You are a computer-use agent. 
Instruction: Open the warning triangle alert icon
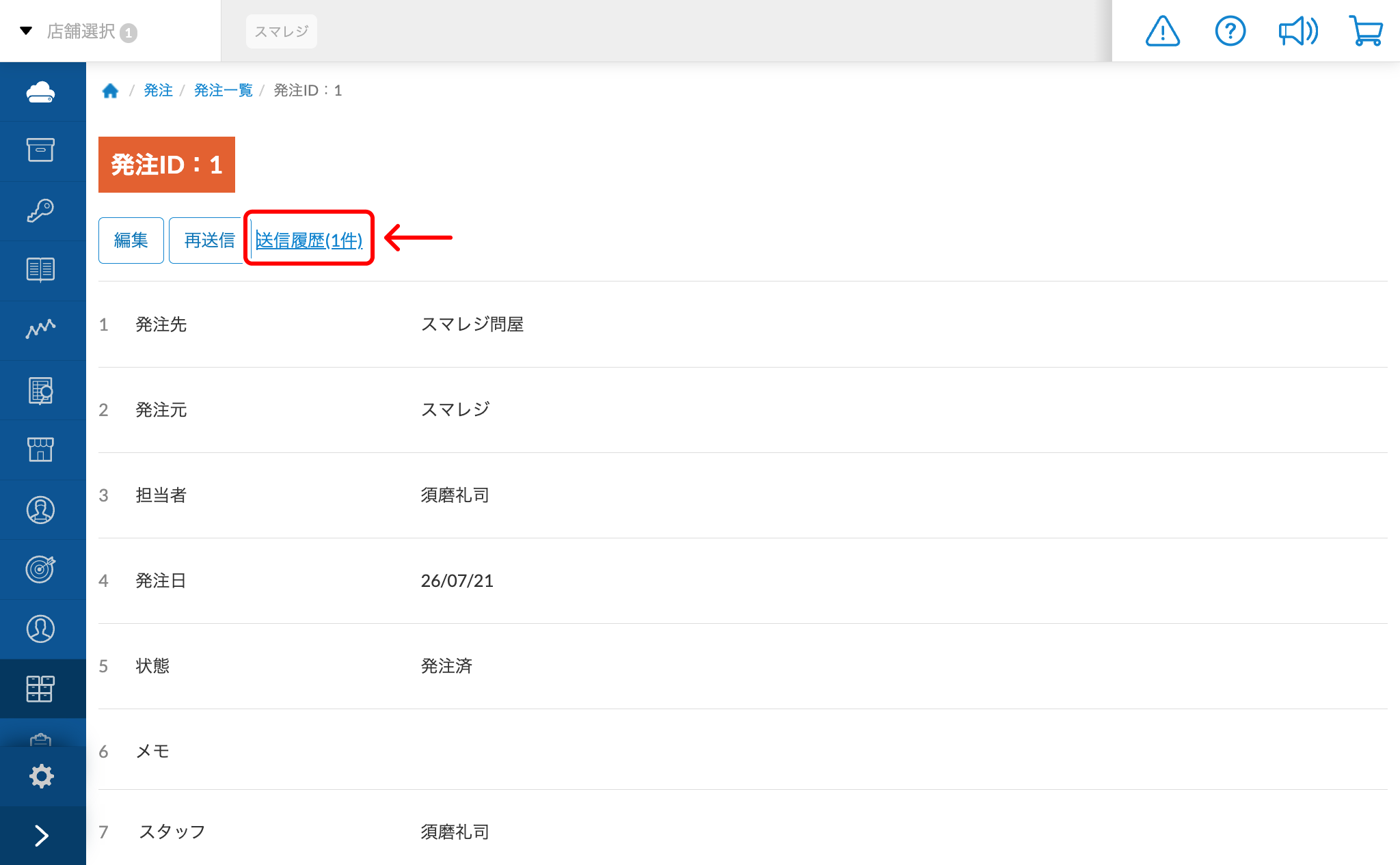(x=1162, y=31)
